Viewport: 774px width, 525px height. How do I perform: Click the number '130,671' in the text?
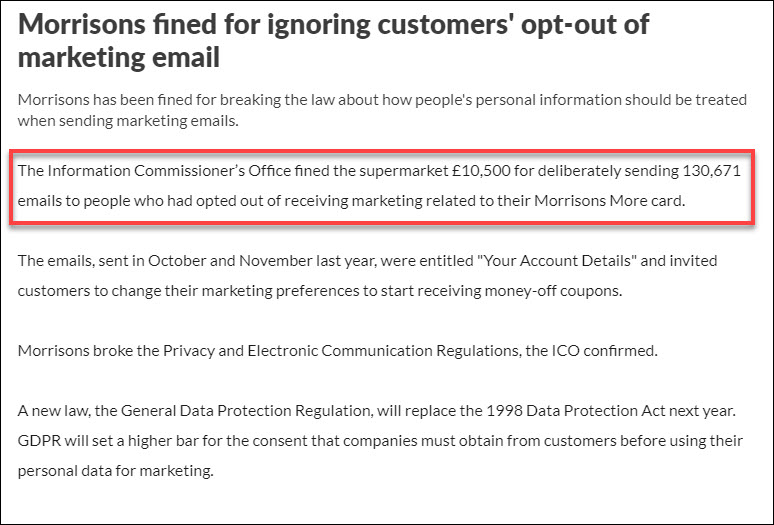[x=712, y=171]
